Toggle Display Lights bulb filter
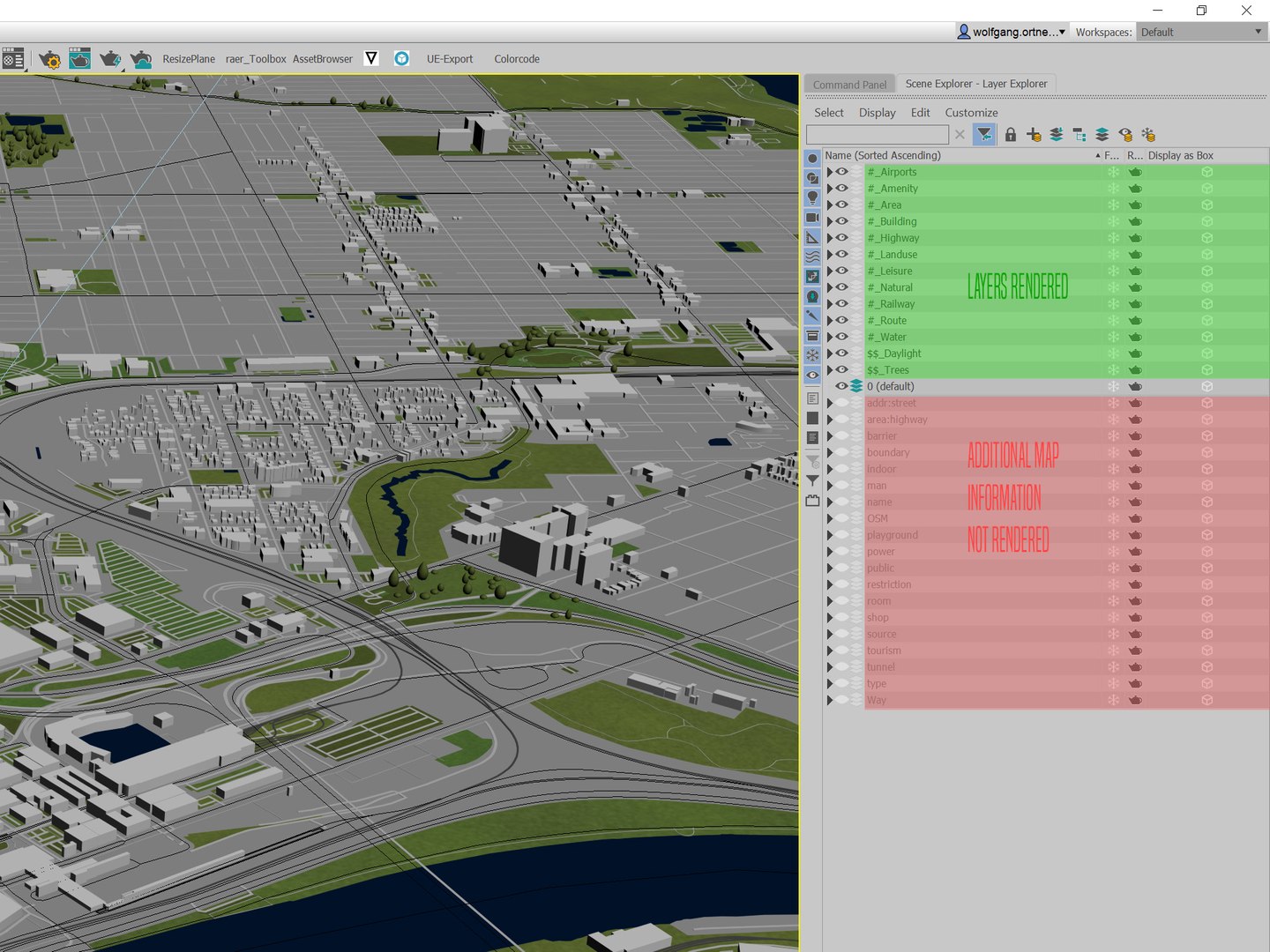1270x952 pixels. (812, 197)
